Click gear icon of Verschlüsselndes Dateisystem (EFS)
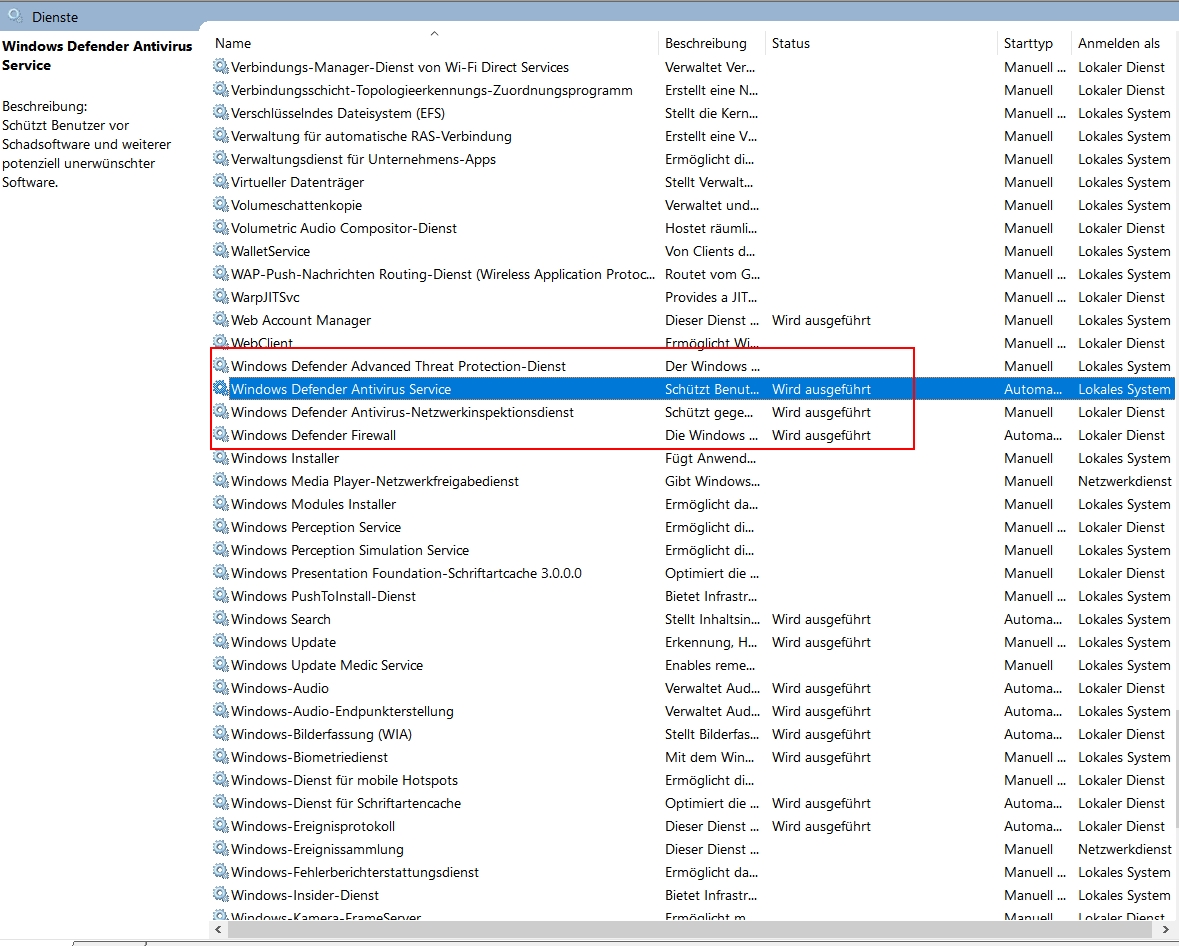This screenshot has height=946, width=1179. (x=220, y=113)
